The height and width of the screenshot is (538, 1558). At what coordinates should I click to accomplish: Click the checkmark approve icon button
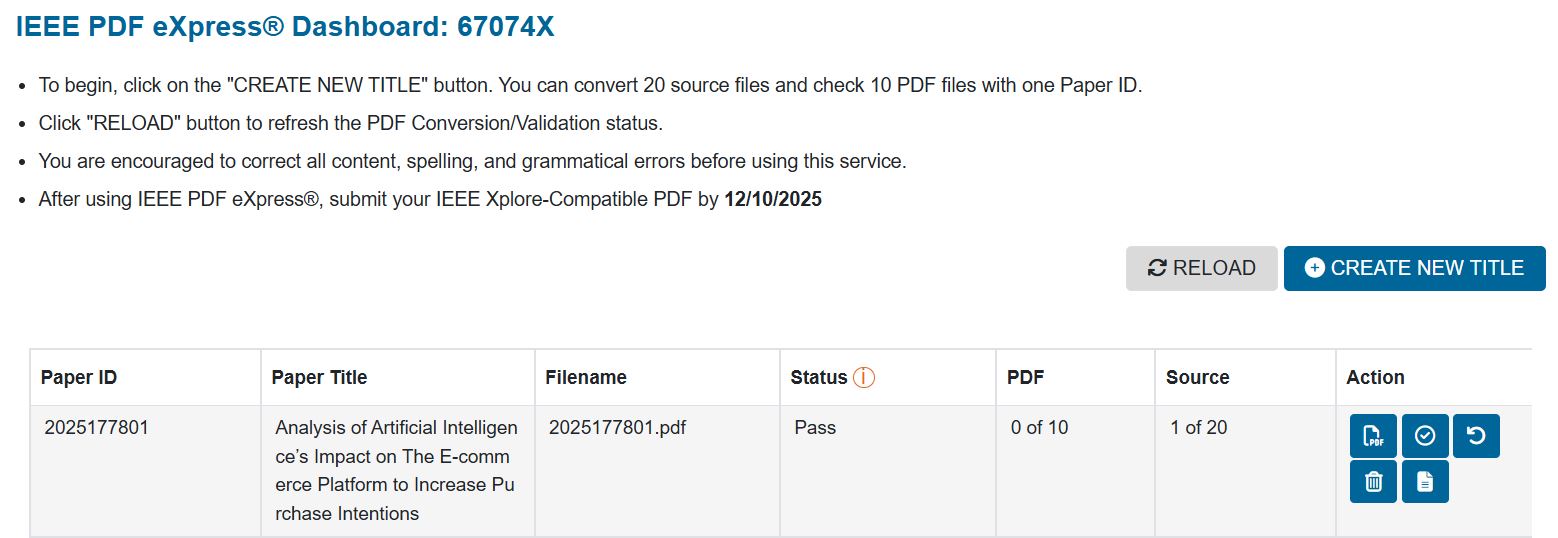point(1425,436)
